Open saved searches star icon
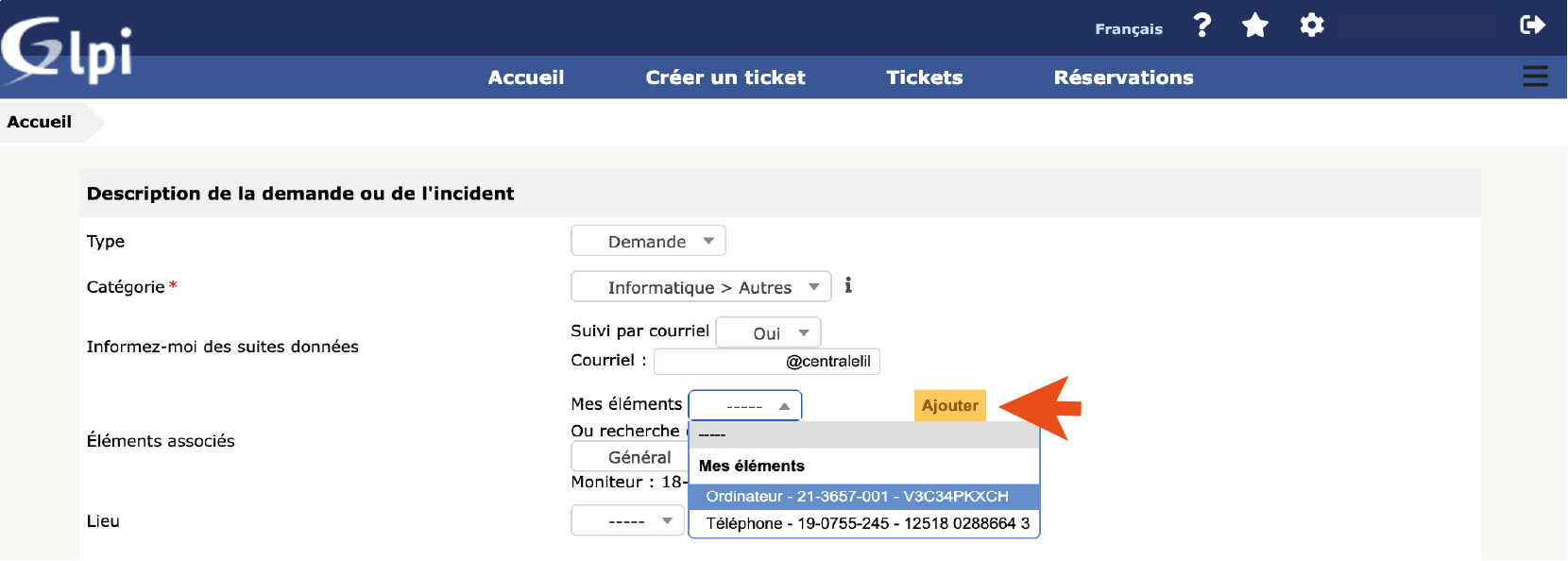1568x561 pixels. [1255, 25]
